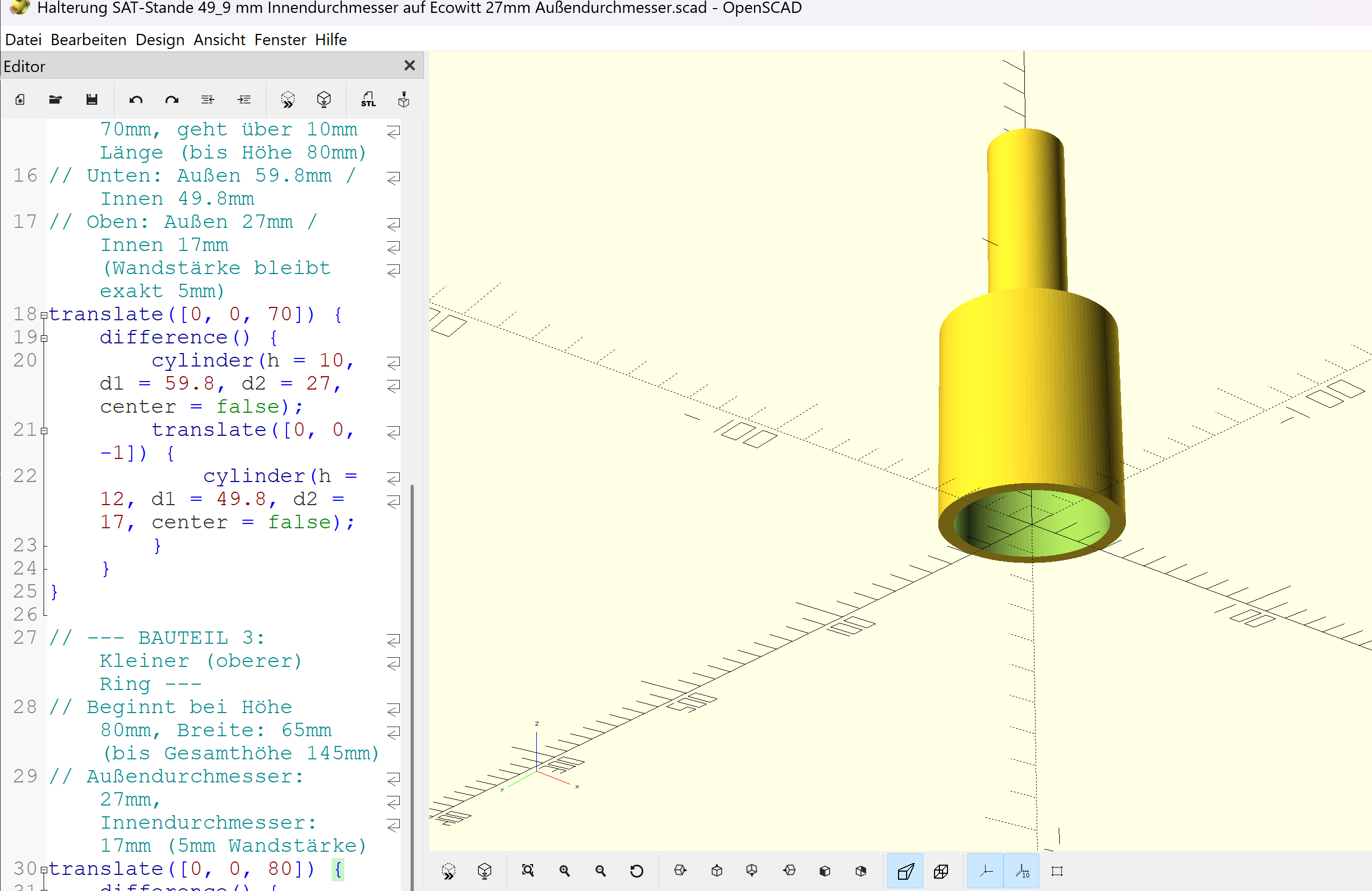The width and height of the screenshot is (1372, 891).
Task: Create a new file from editor toolbar
Action: pyautogui.click(x=20, y=99)
